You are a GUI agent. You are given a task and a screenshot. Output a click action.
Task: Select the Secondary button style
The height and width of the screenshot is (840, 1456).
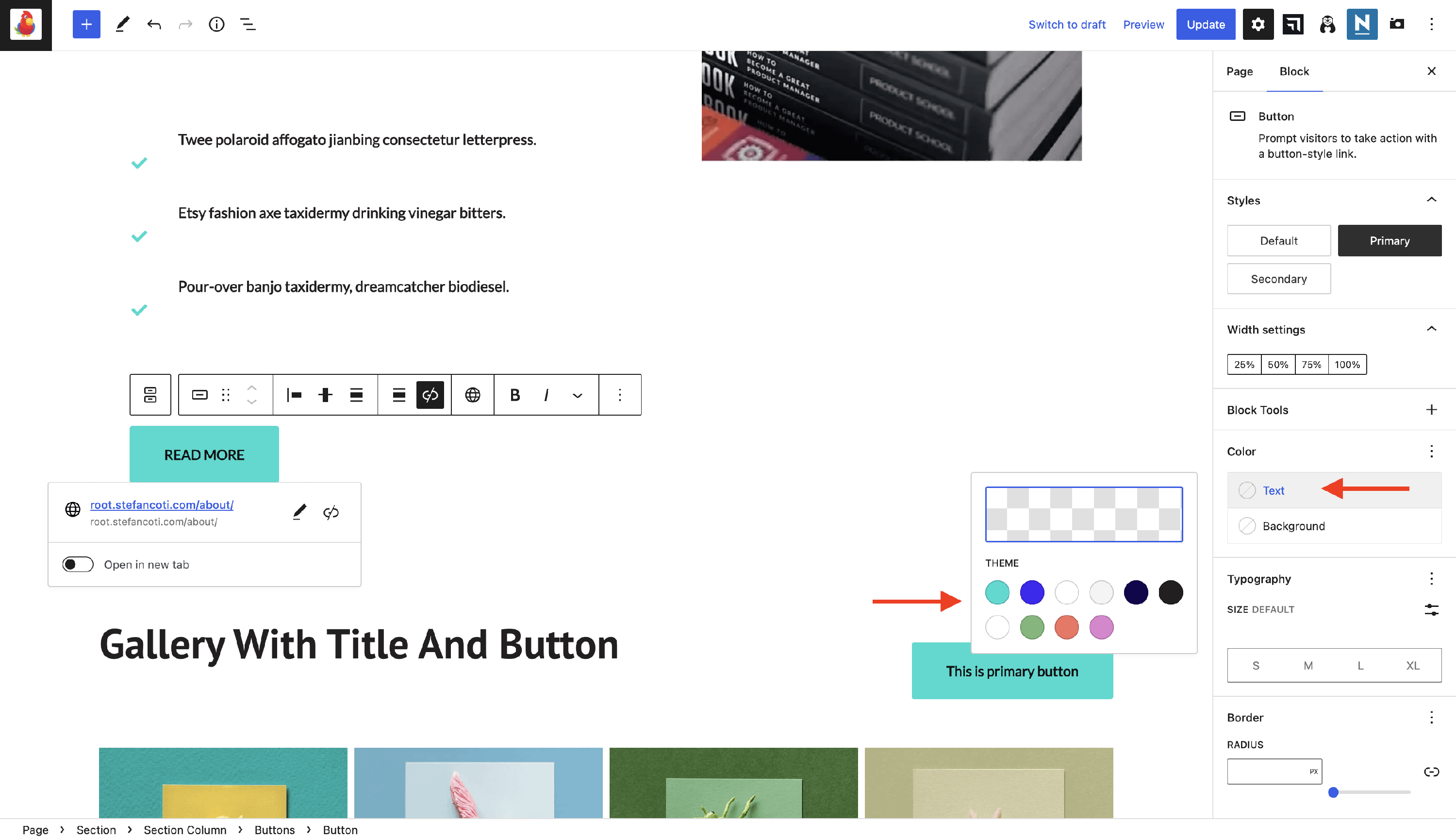[x=1278, y=279]
